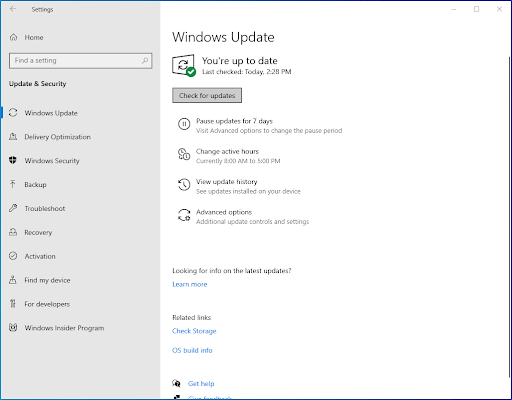
Task: Click 'Looking for info on the latest updates?'
Action: tap(232, 271)
